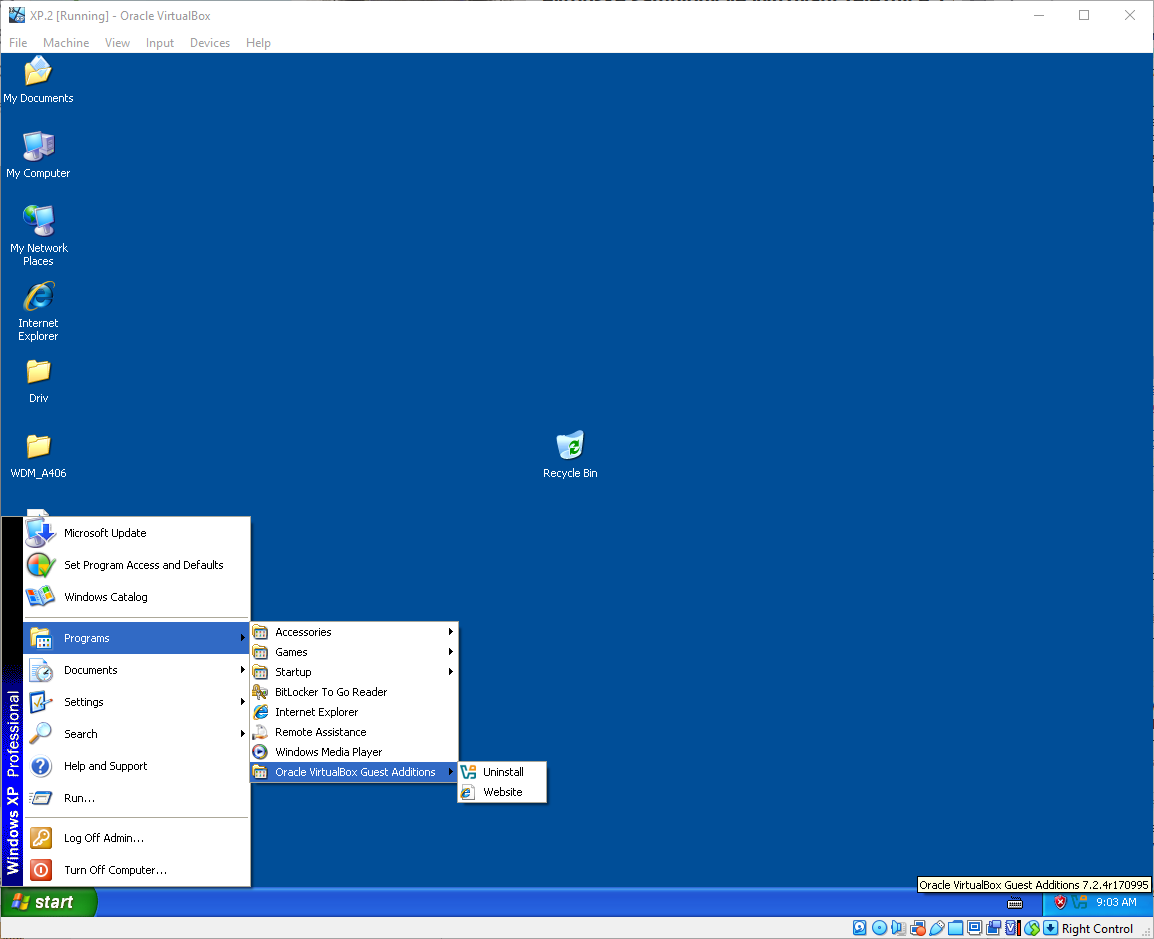Click the on-screen keyboard taskbar icon

click(1015, 903)
